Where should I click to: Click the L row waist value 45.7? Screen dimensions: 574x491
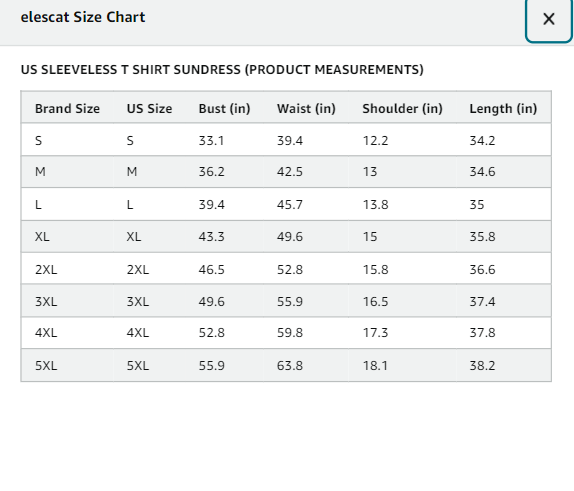click(x=290, y=205)
